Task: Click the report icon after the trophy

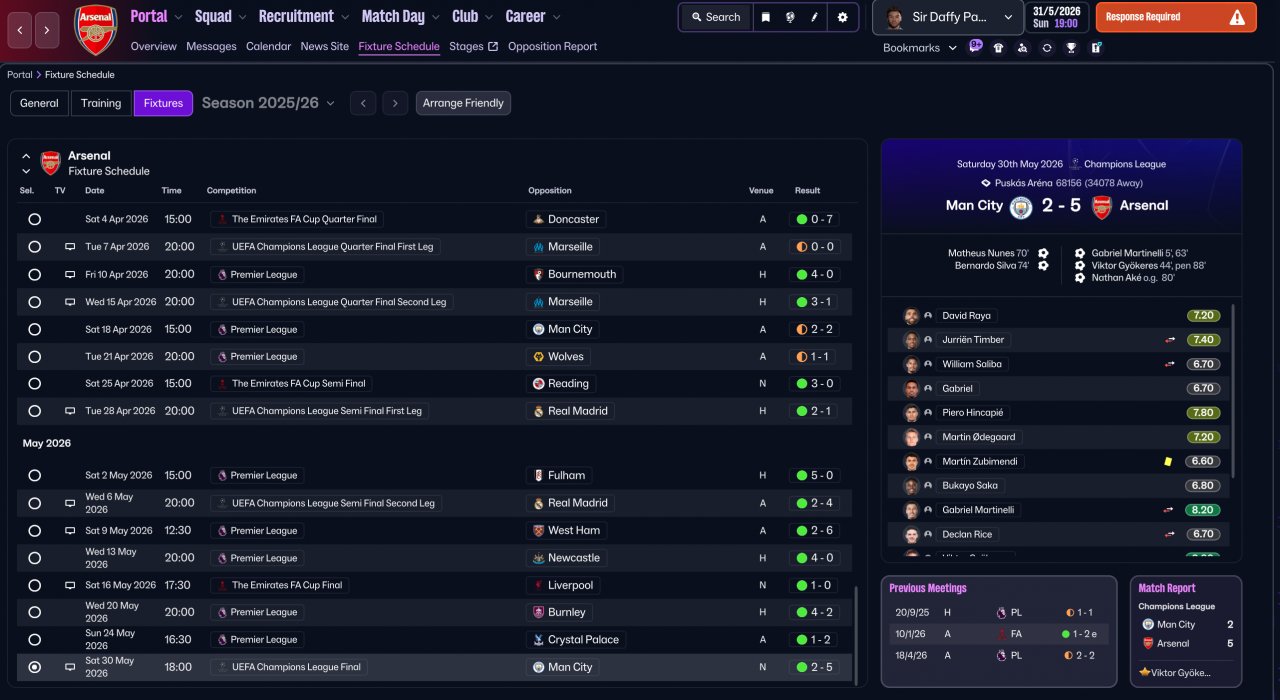Action: pos(1096,48)
